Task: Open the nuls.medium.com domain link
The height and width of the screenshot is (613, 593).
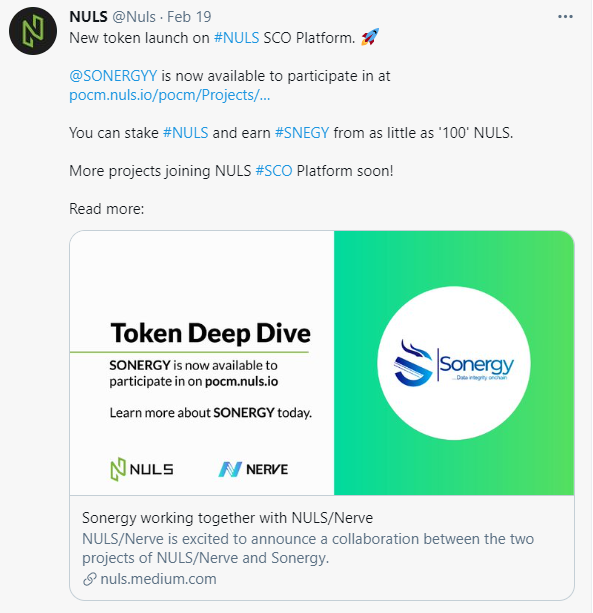Action: 158,579
